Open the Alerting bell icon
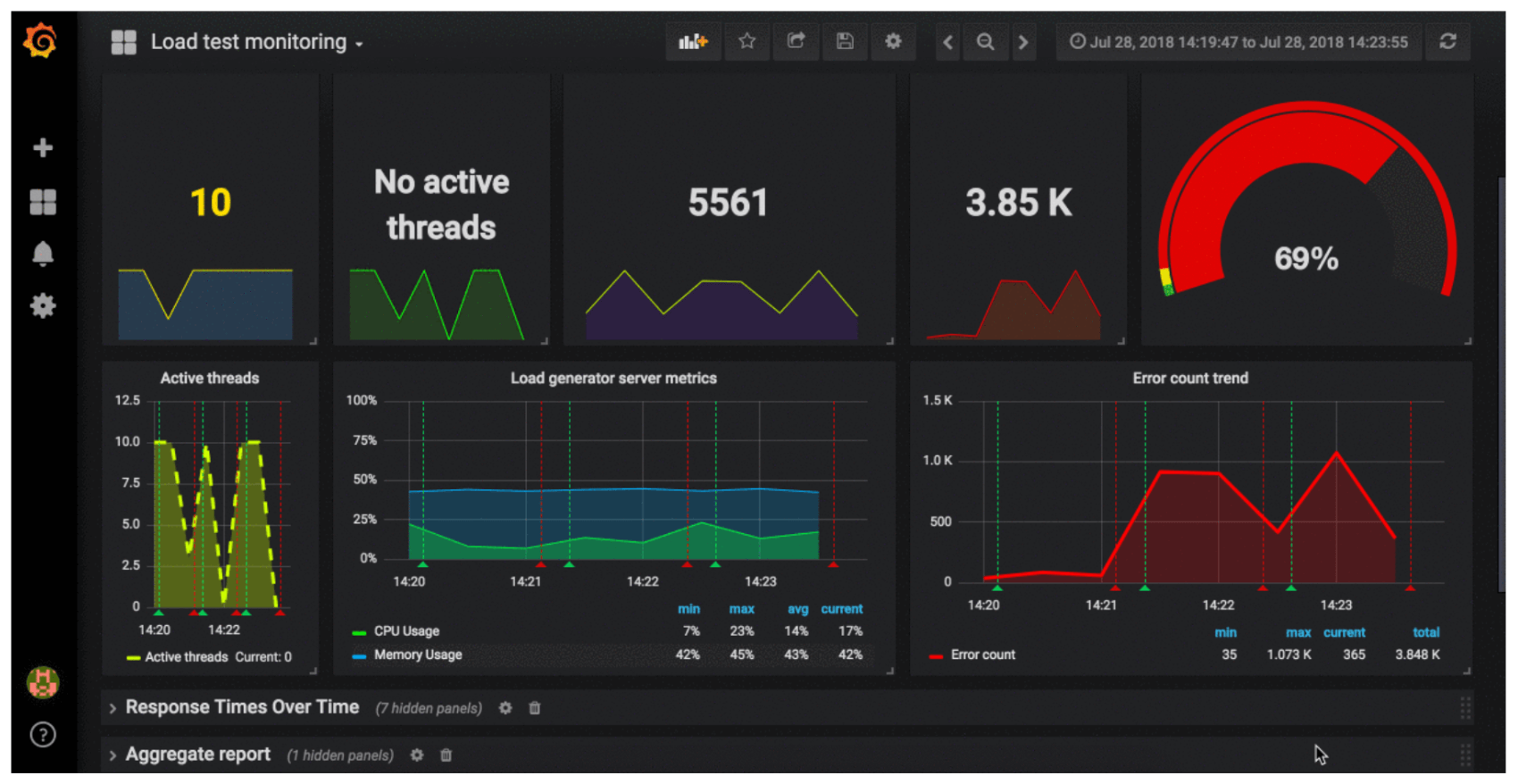This screenshot has height=784, width=1518. [x=43, y=254]
